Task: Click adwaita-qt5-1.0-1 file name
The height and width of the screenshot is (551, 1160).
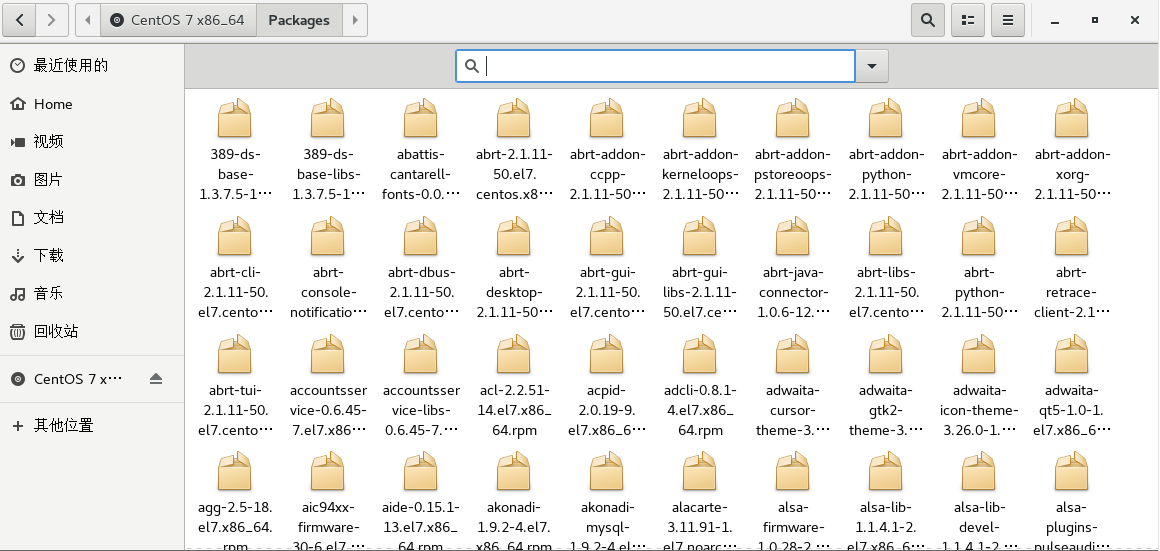Action: [1072, 410]
